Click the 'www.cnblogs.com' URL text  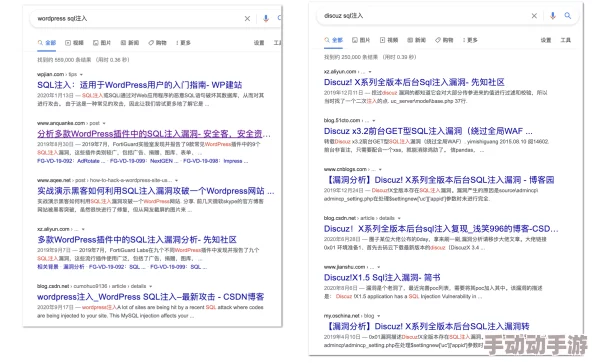(x=345, y=169)
